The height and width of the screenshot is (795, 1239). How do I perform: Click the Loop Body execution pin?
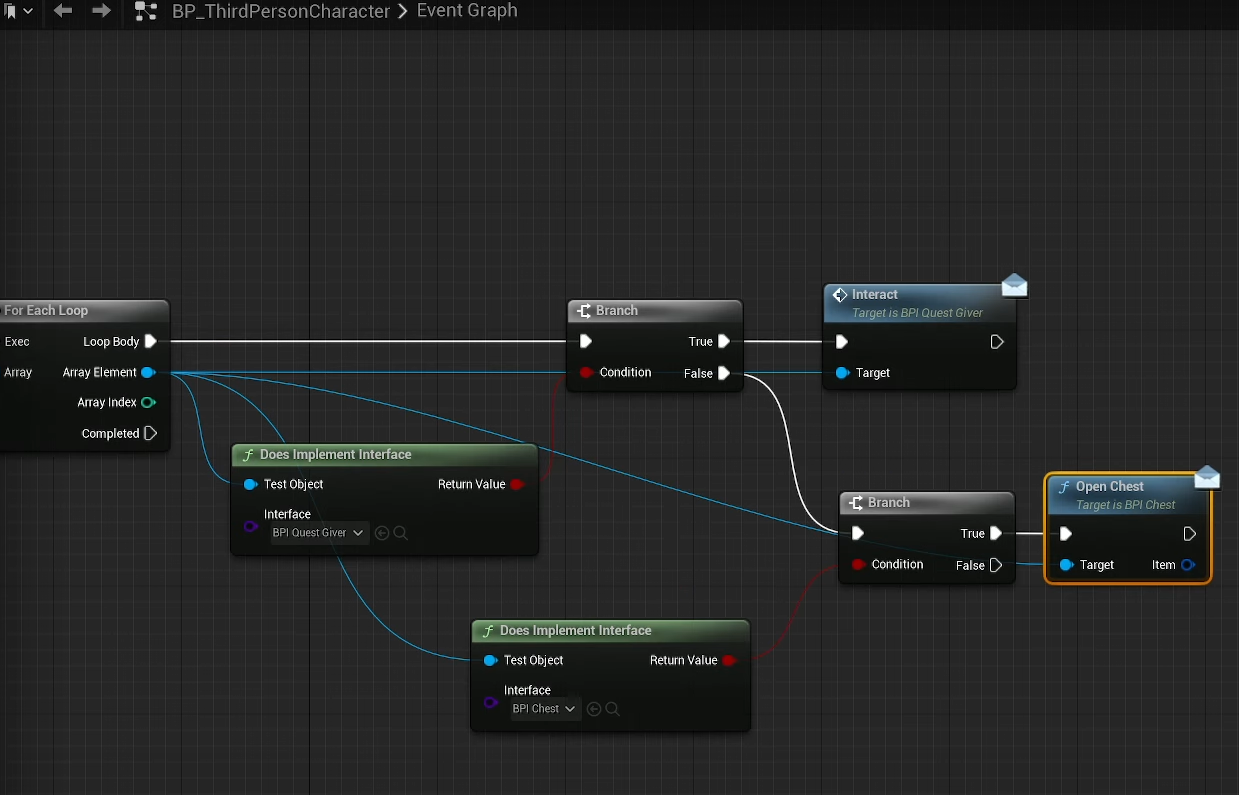coord(150,342)
